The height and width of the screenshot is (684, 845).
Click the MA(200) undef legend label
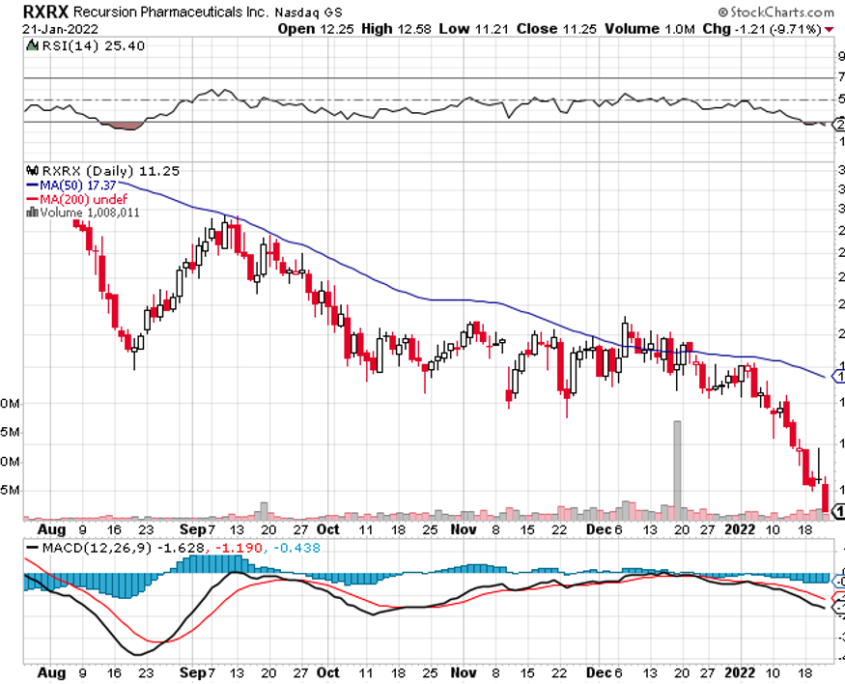pyautogui.click(x=84, y=199)
